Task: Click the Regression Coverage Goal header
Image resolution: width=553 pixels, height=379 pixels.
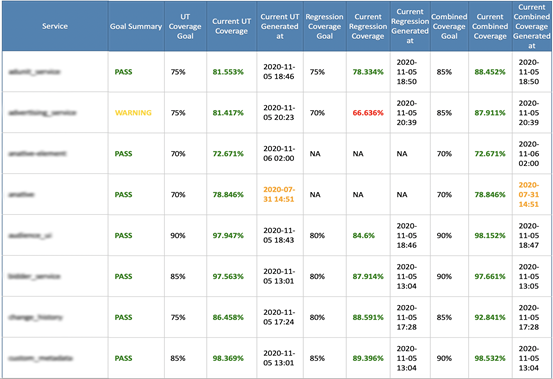Action: (324, 26)
